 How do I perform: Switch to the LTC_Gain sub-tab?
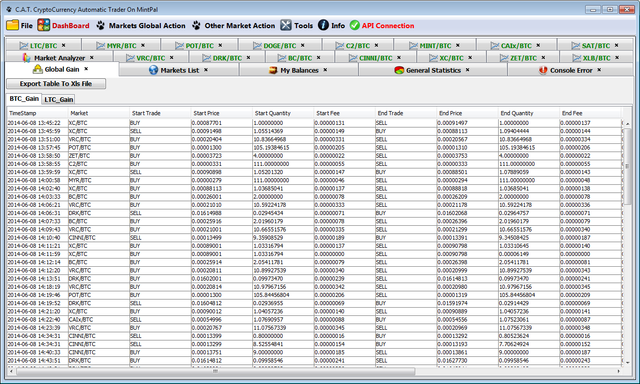pyautogui.click(x=58, y=99)
